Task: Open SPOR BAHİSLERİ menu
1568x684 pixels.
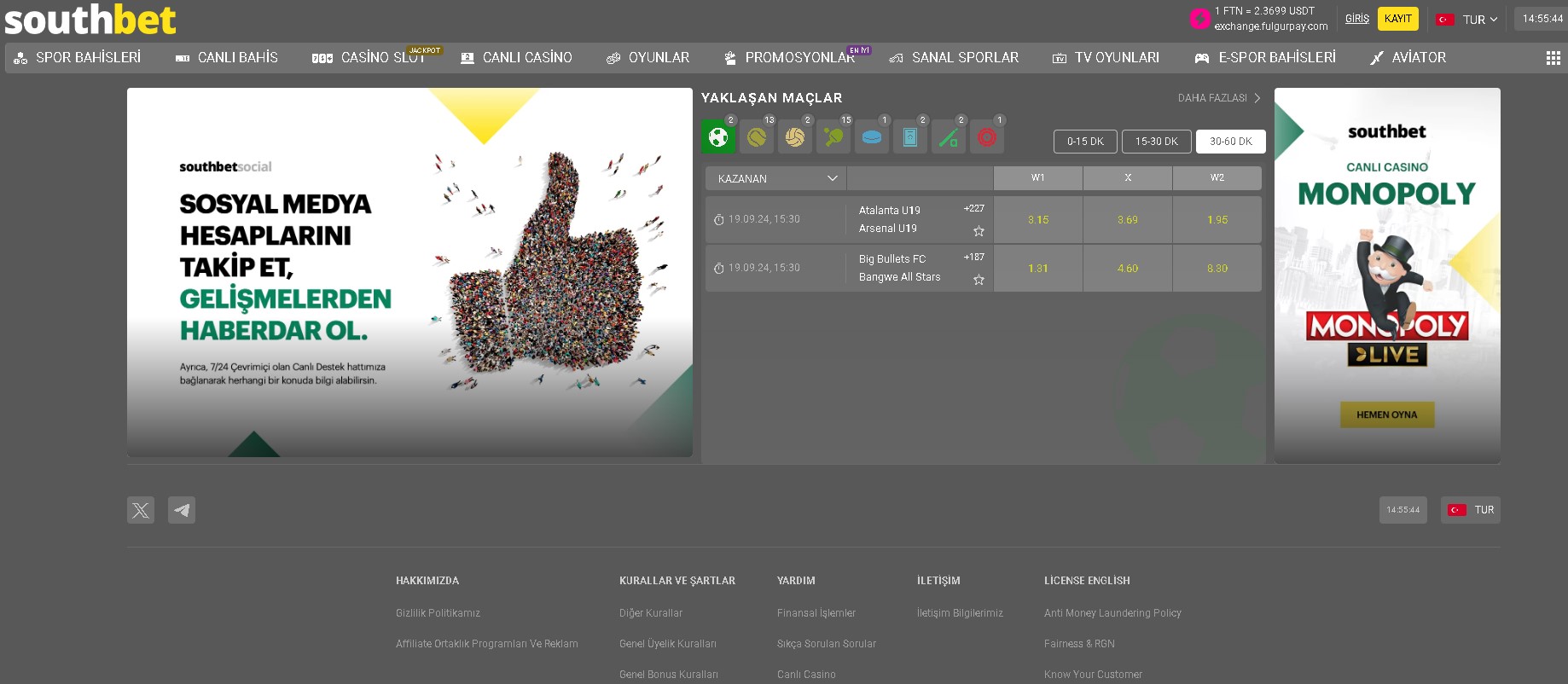Action: click(77, 57)
